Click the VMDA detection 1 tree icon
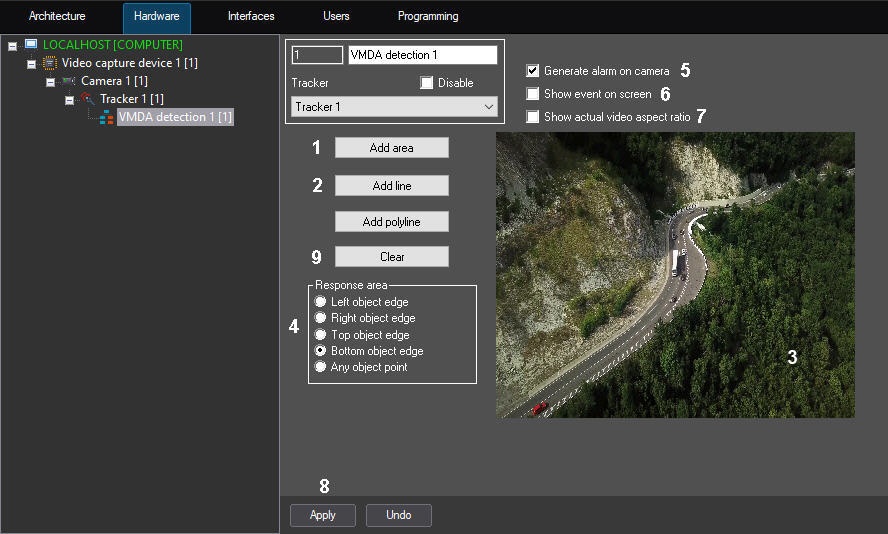Image resolution: width=888 pixels, height=534 pixels. coord(106,117)
